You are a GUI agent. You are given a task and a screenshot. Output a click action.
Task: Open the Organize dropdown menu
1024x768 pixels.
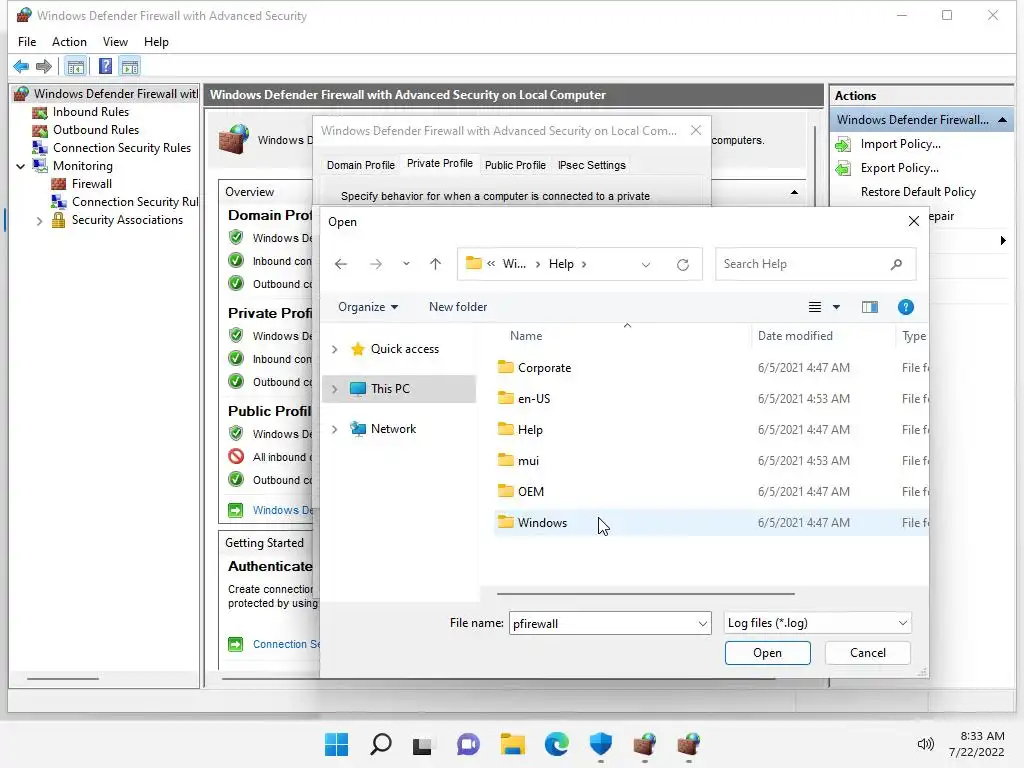[368, 307]
